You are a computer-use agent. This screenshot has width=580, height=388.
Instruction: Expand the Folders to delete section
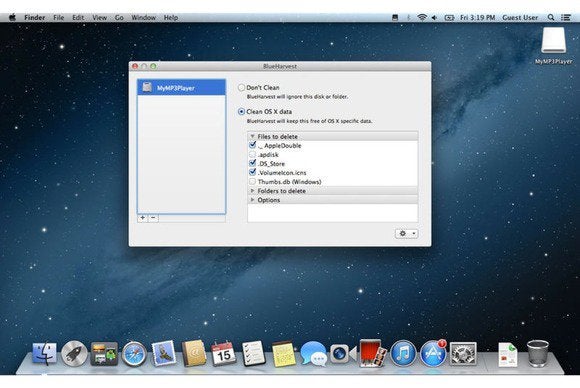tap(253, 191)
